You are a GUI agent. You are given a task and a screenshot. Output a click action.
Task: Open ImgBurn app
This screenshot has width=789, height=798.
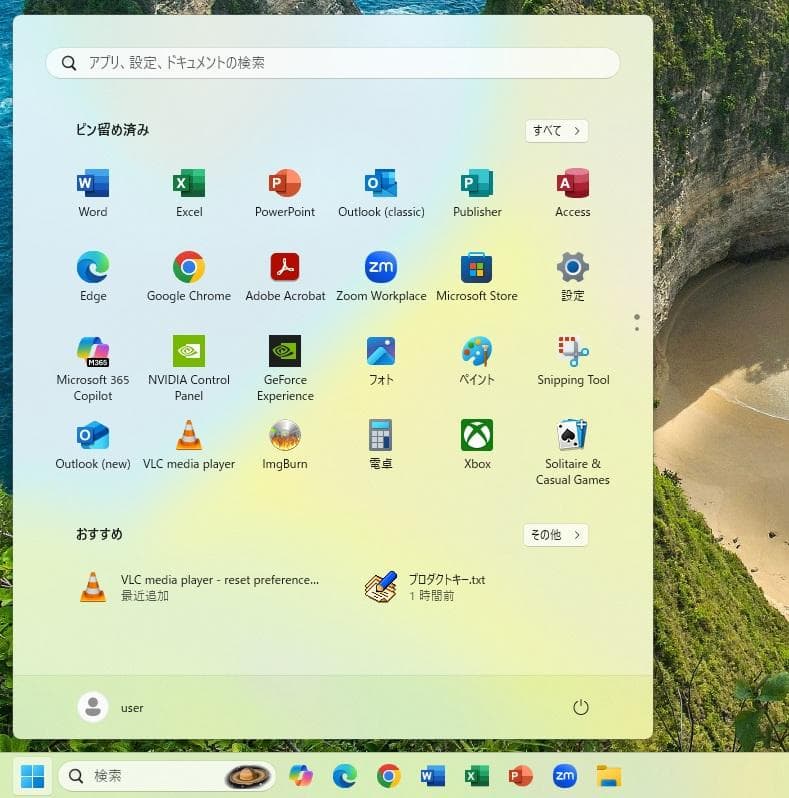coord(285,445)
